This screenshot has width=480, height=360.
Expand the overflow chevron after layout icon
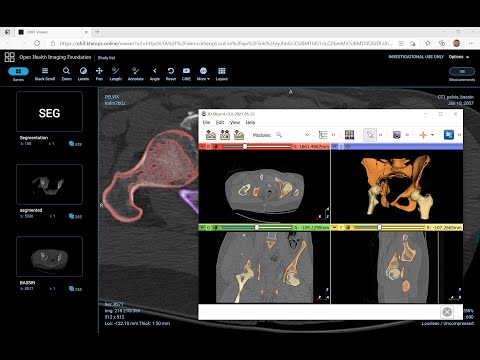coord(333,135)
